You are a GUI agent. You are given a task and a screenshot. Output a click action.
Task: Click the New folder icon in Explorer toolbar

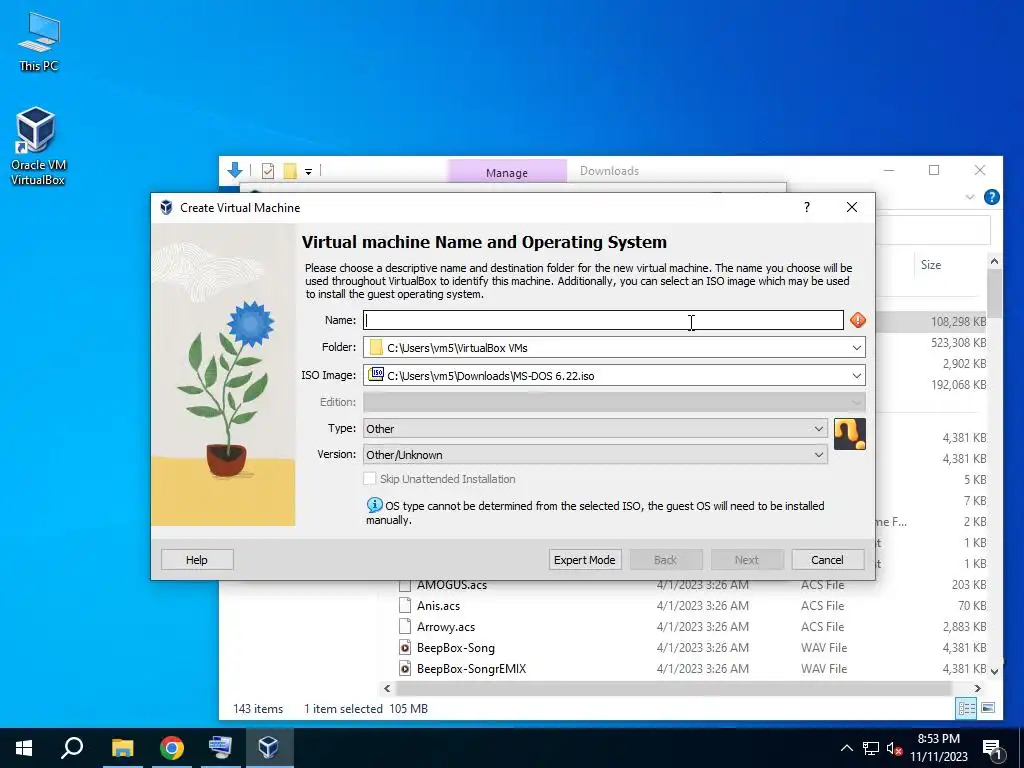[x=290, y=171]
